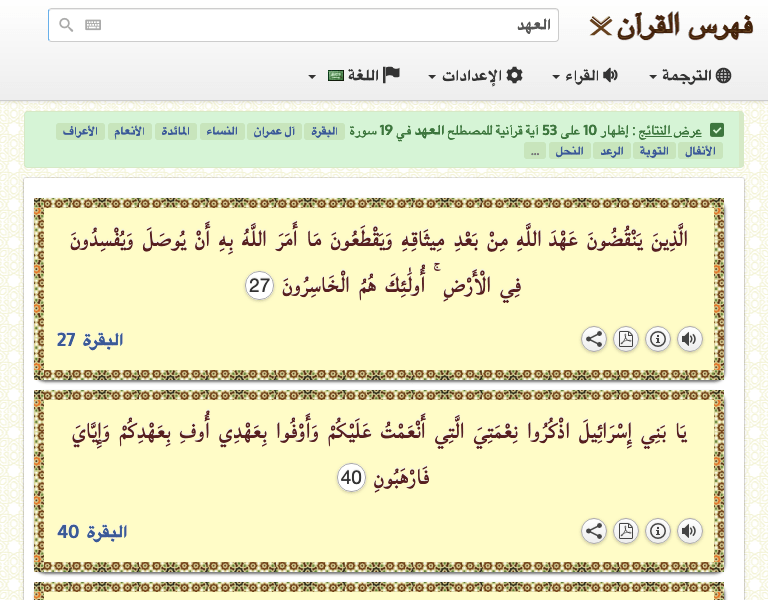Show more surahs with the ellipsis tag
Image resolution: width=768 pixels, height=600 pixels.
tap(535, 152)
